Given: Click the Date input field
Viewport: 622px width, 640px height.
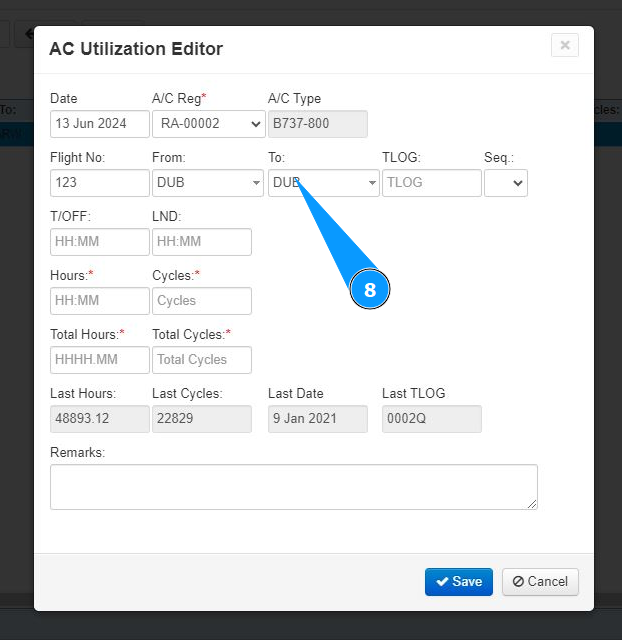Looking at the screenshot, I should pos(99,124).
